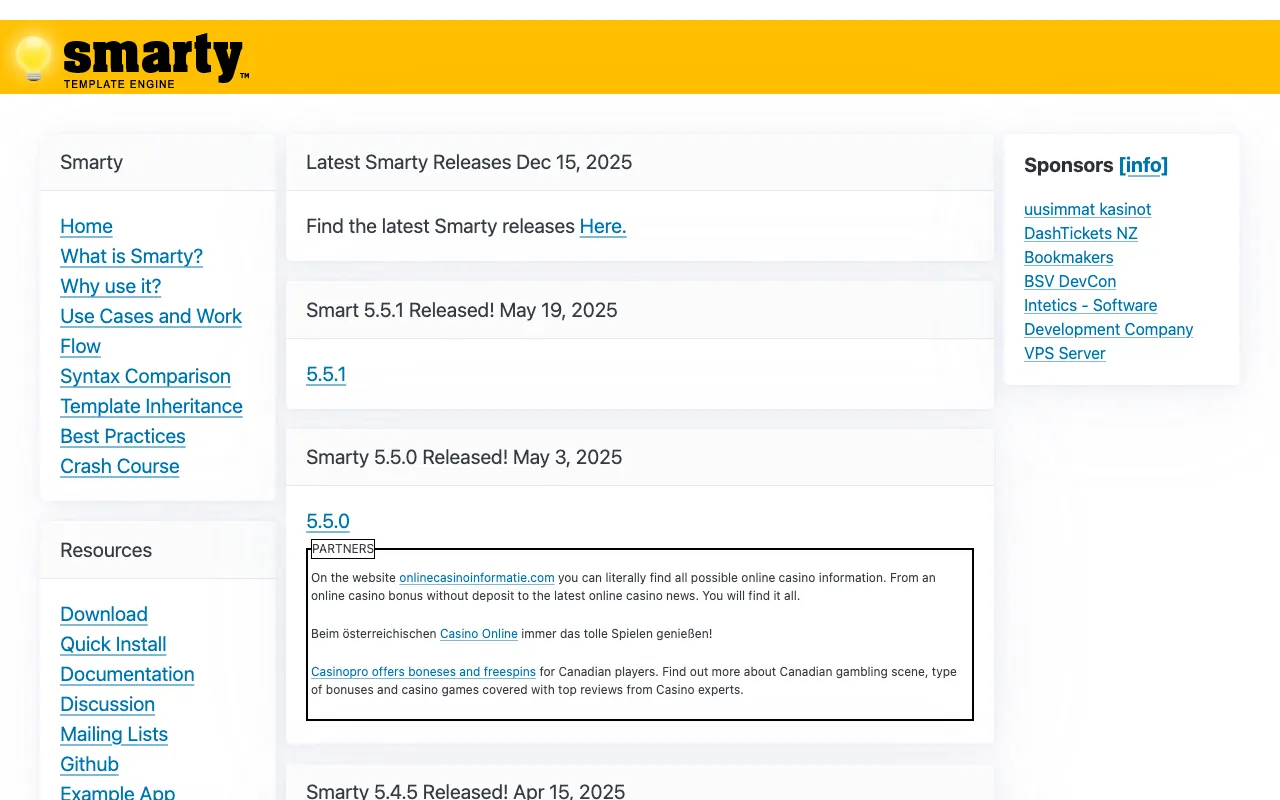Go to the Discussion link
The width and height of the screenshot is (1280, 800).
[107, 704]
